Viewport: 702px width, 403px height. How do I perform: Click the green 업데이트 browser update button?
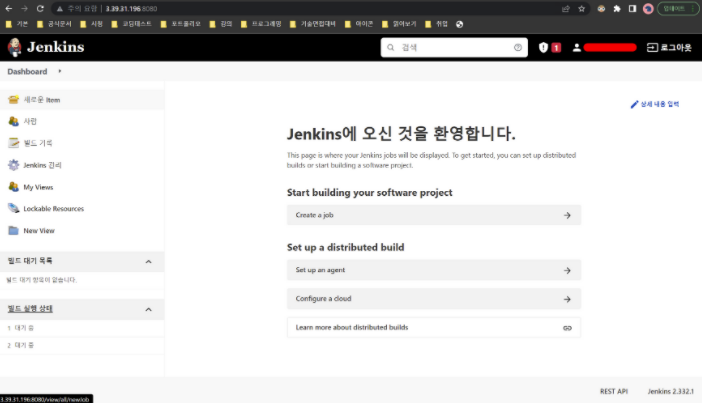tap(678, 9)
